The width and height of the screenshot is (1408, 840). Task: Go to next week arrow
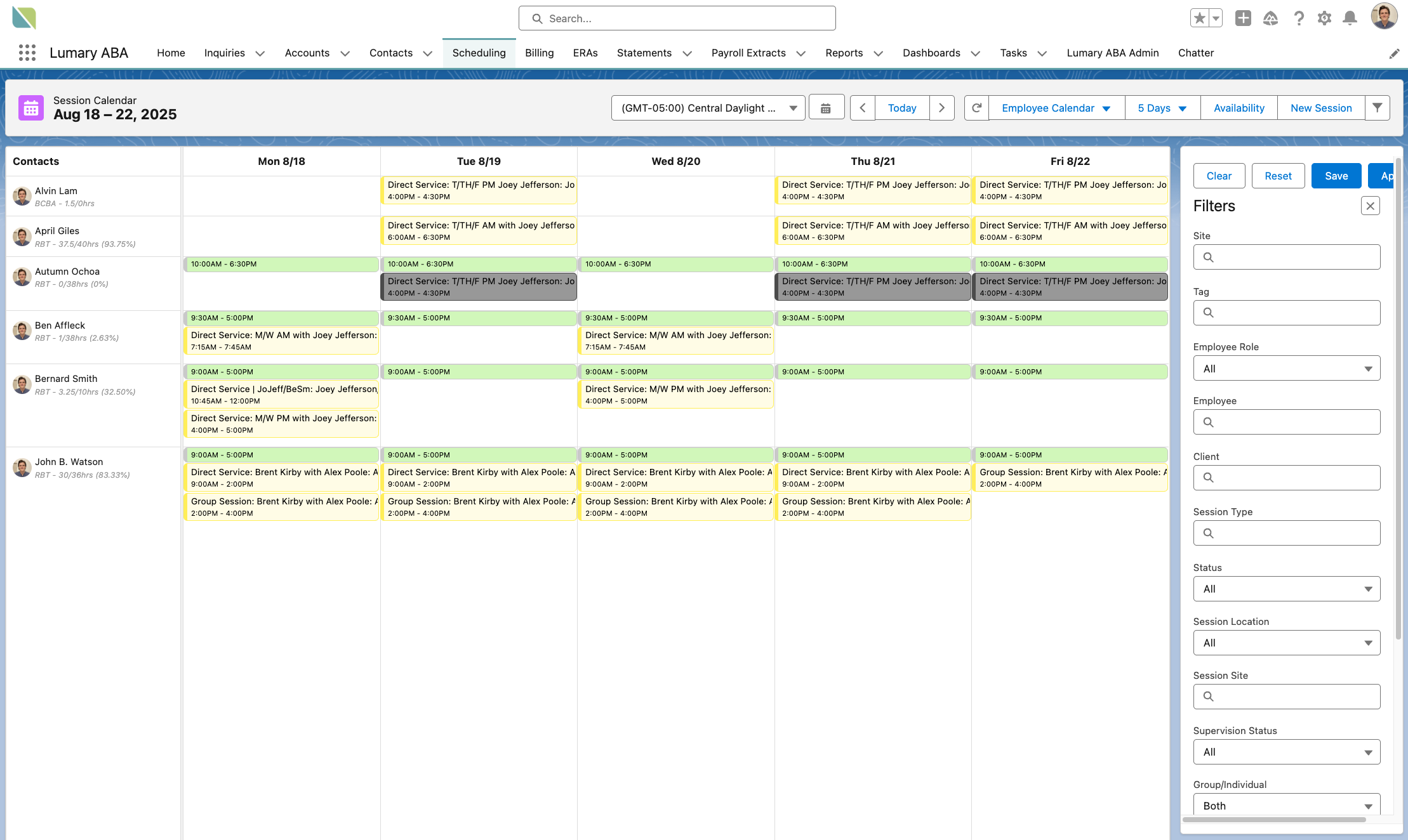(941, 108)
